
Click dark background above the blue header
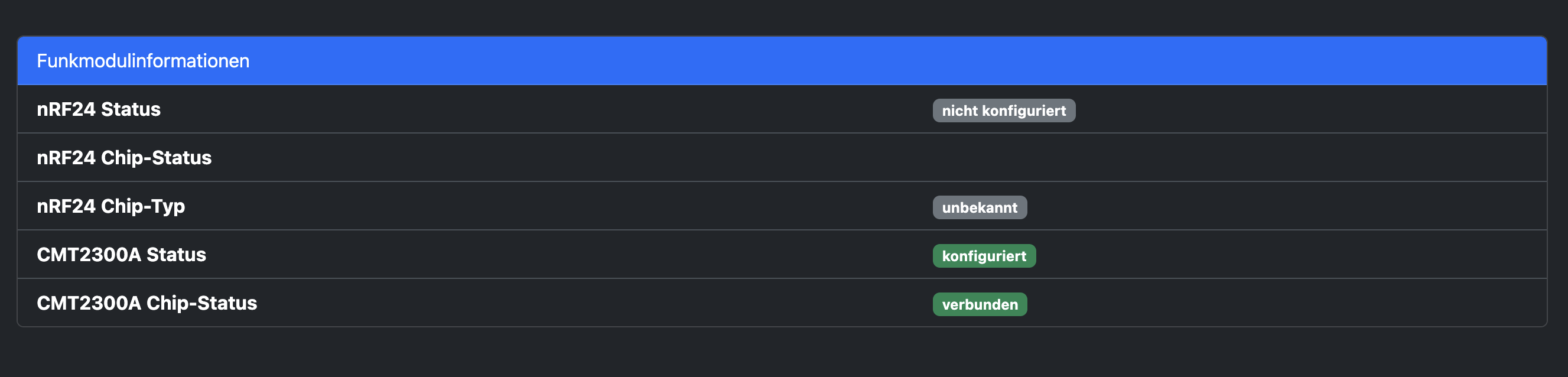(x=784, y=17)
